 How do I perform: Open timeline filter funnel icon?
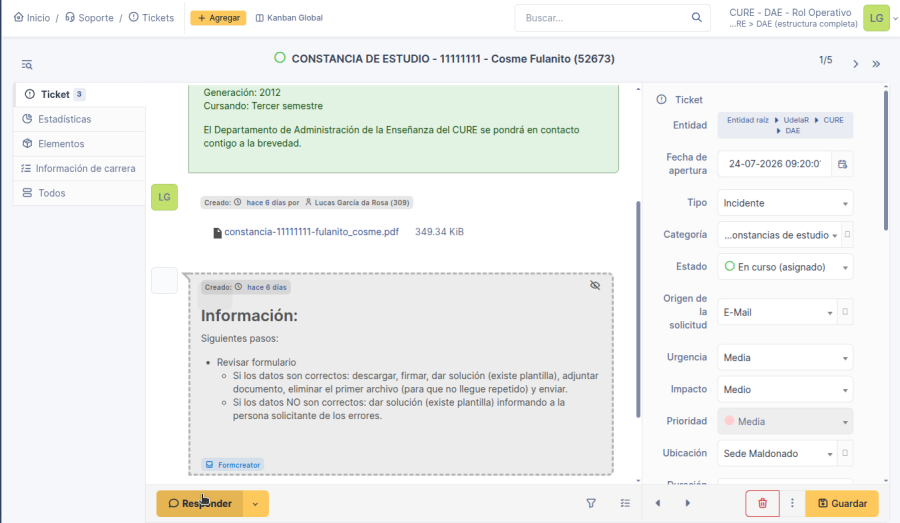click(x=591, y=503)
